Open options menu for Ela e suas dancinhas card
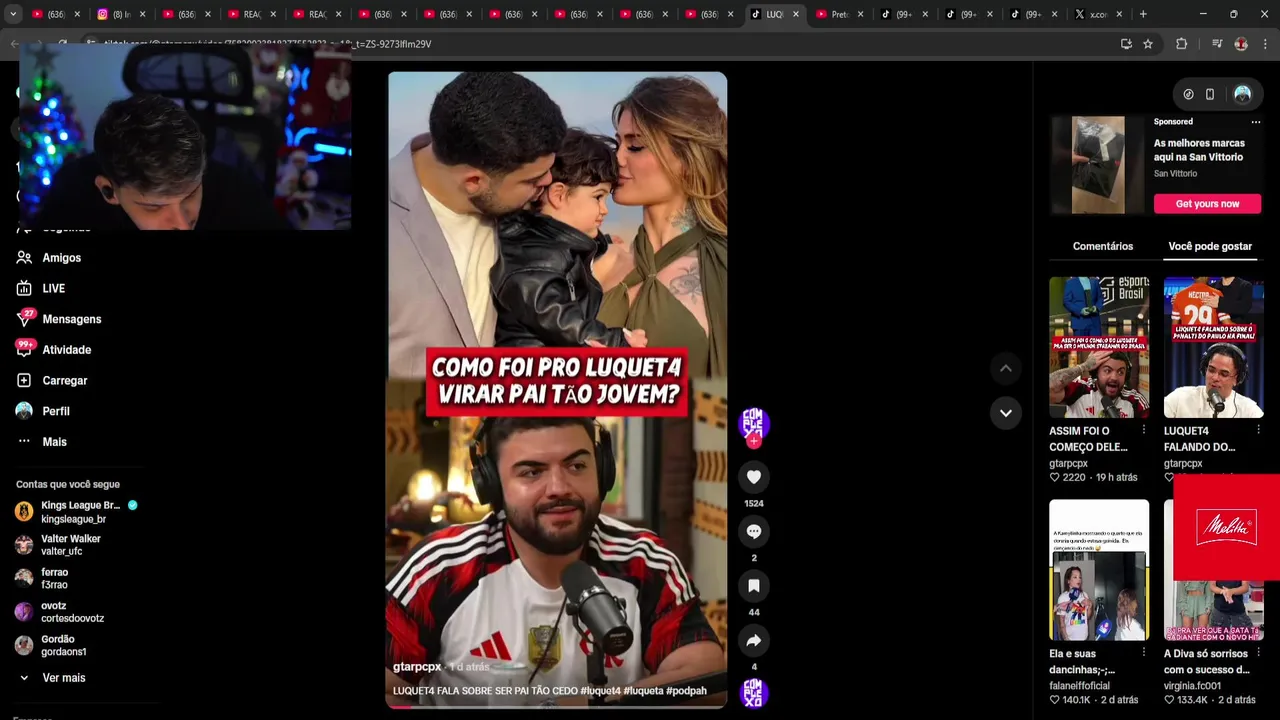Viewport: 1280px width, 720px height. coord(1144,653)
